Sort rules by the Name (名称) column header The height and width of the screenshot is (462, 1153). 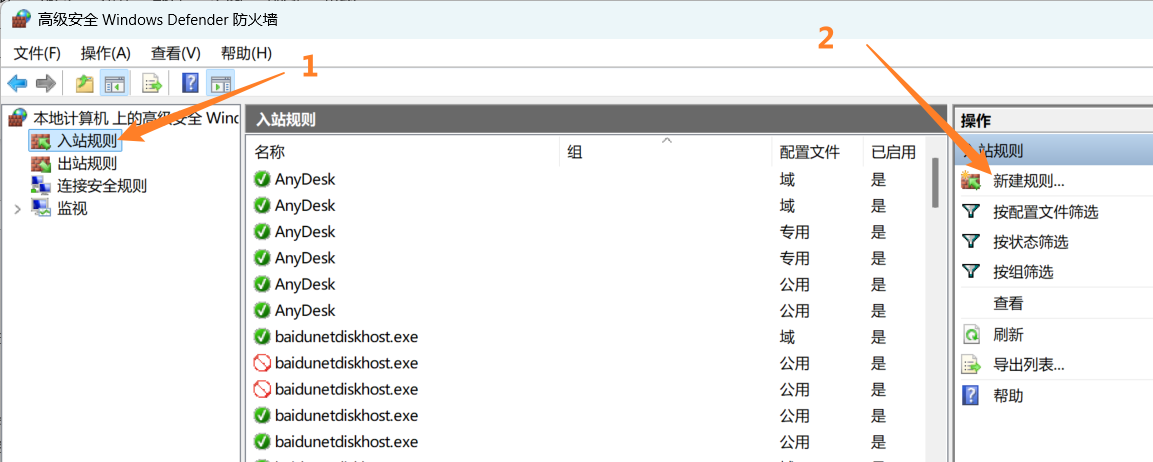click(270, 152)
